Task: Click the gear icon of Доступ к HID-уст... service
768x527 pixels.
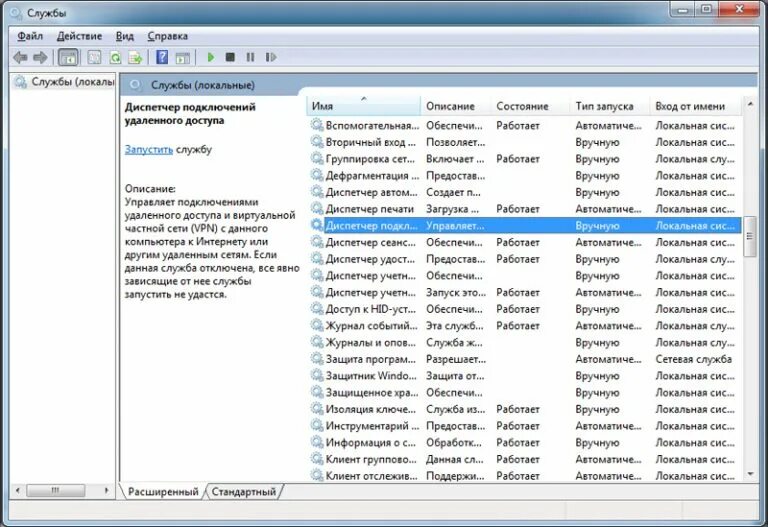Action: [x=317, y=309]
